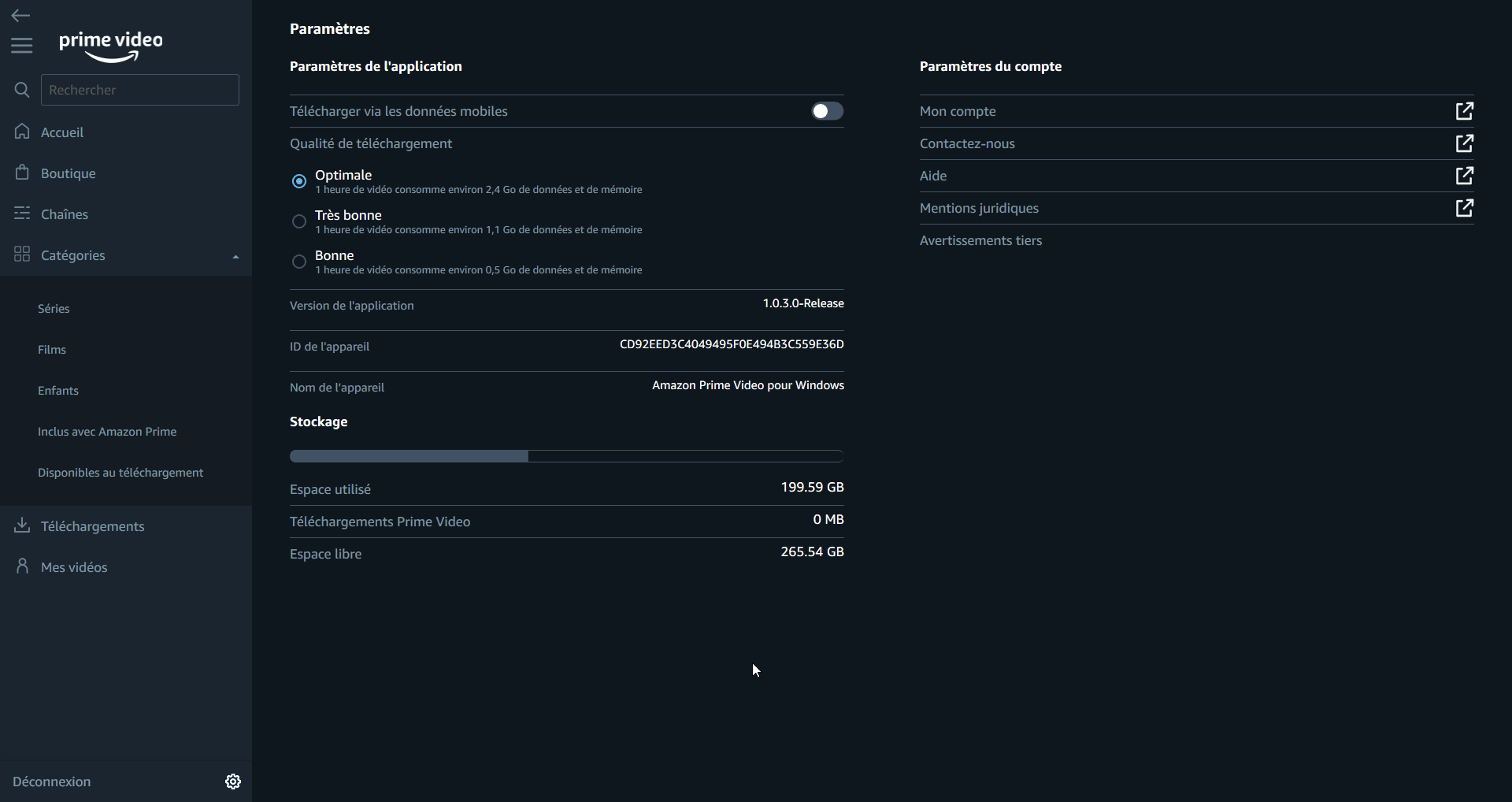The height and width of the screenshot is (802, 1512).
Task: Open the Aide link
Action: (933, 176)
